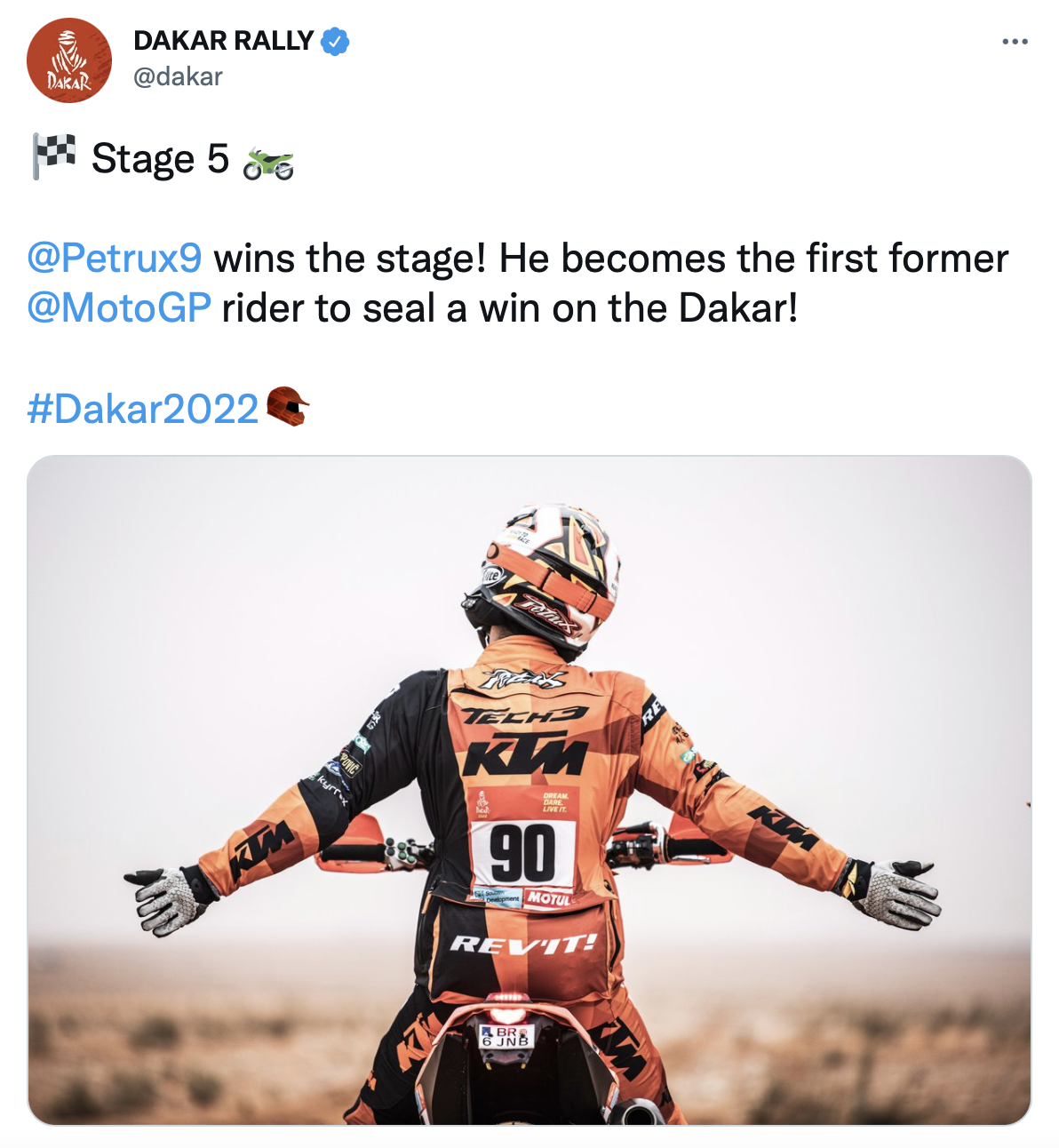Click the "wins the stage!" sentence text
Screen dimensions: 1059x1148
(x=349, y=259)
